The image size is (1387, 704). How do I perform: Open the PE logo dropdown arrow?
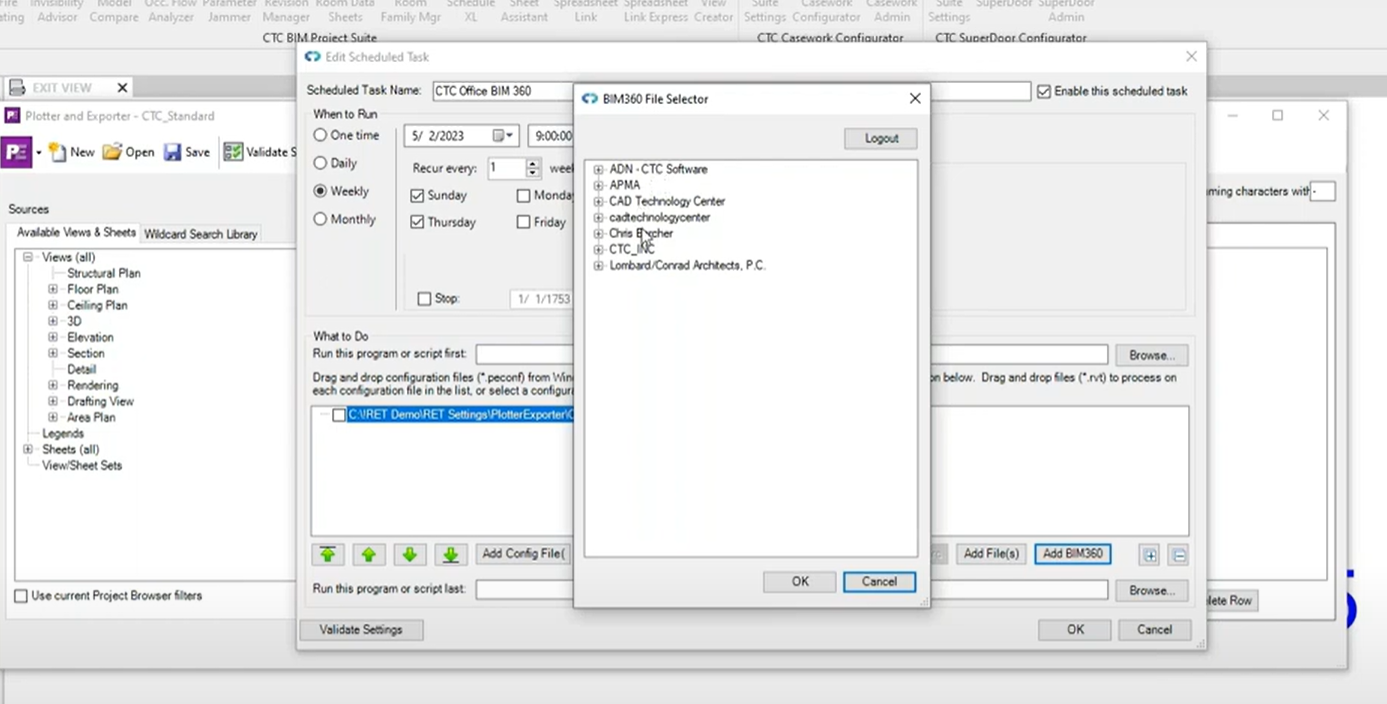pos(39,153)
